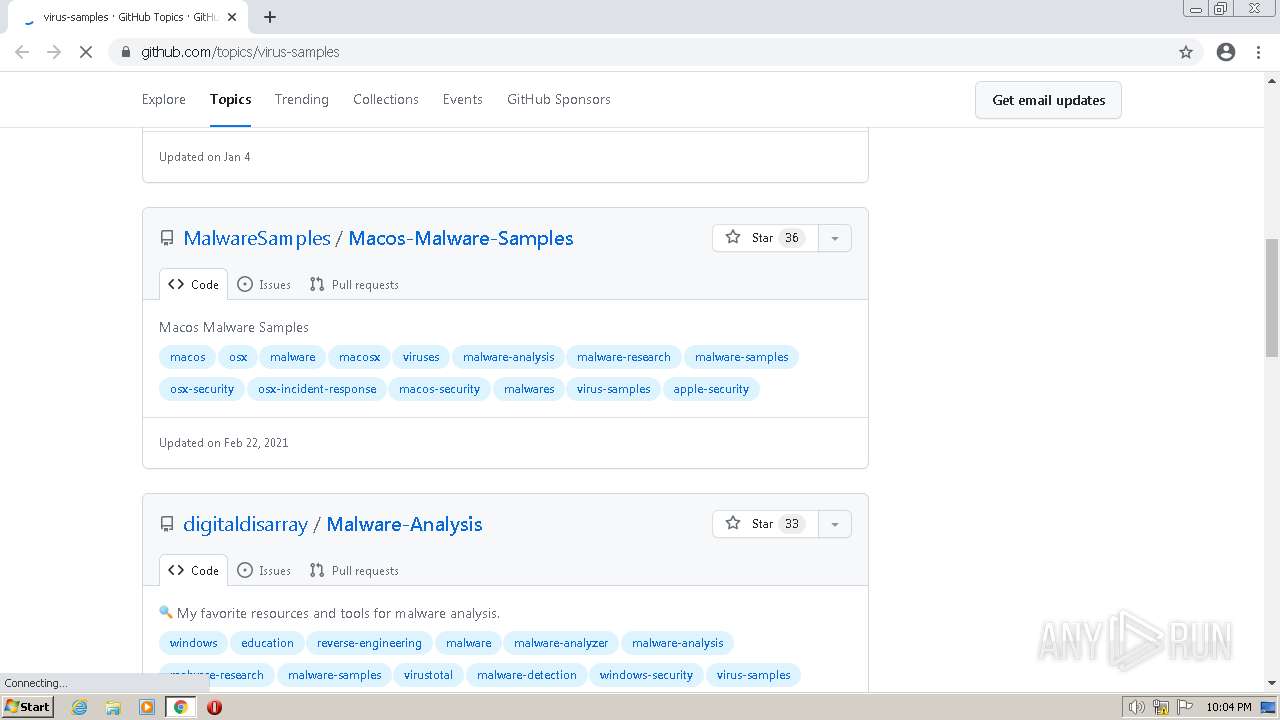Open MalwareSamples user profile link
Image resolution: width=1280 pixels, height=720 pixels.
coord(257,238)
